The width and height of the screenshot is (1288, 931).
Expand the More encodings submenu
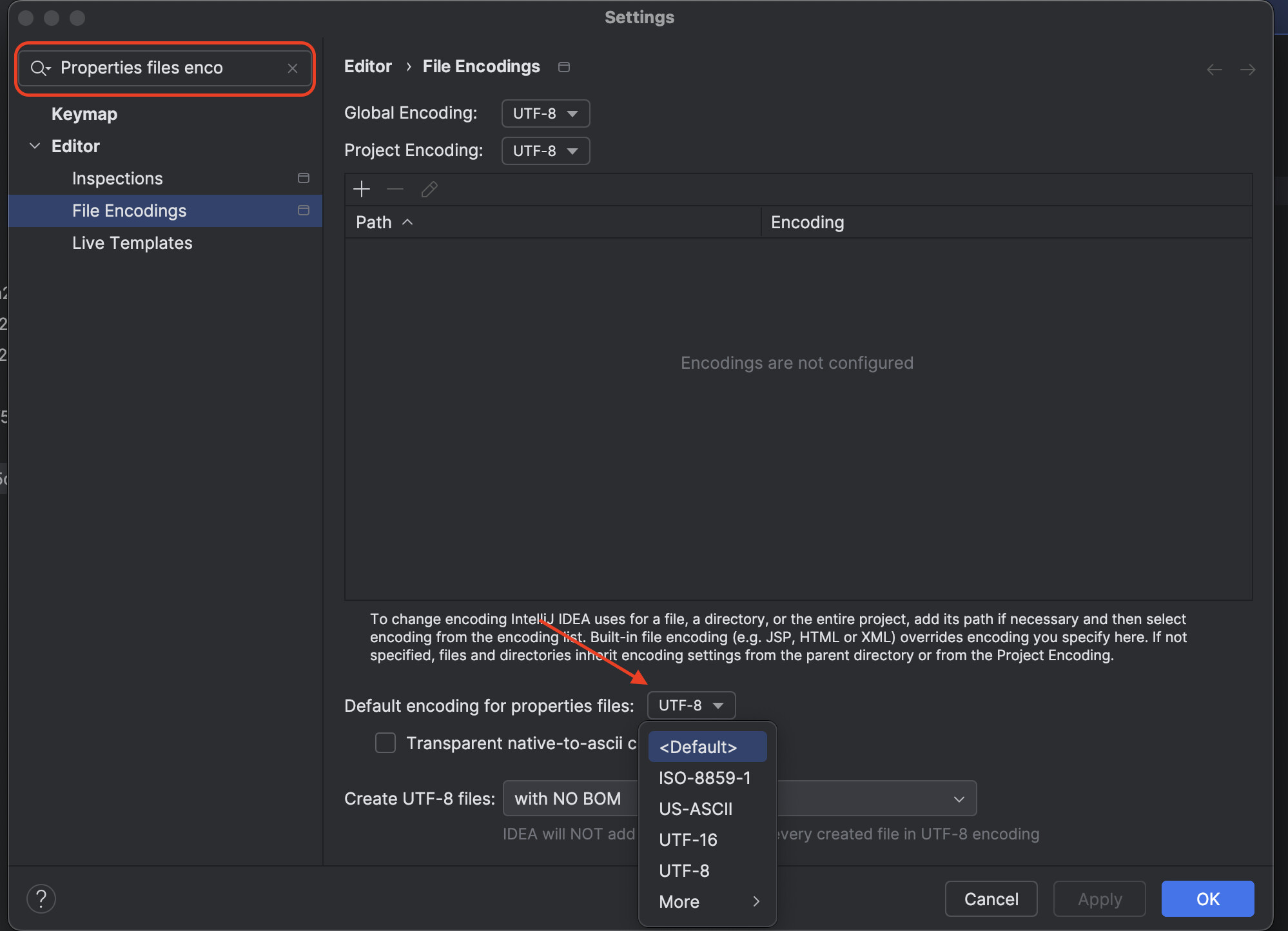click(707, 901)
